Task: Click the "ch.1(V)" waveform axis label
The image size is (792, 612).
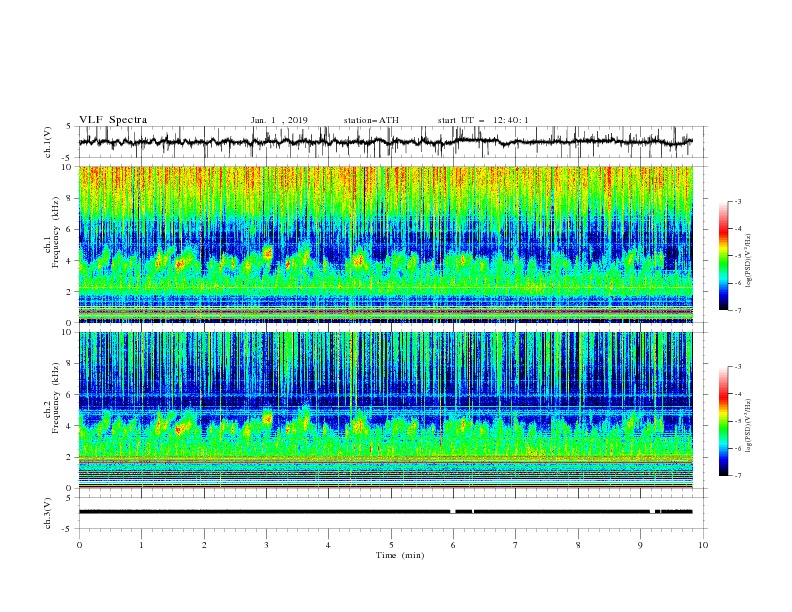Action: point(48,142)
